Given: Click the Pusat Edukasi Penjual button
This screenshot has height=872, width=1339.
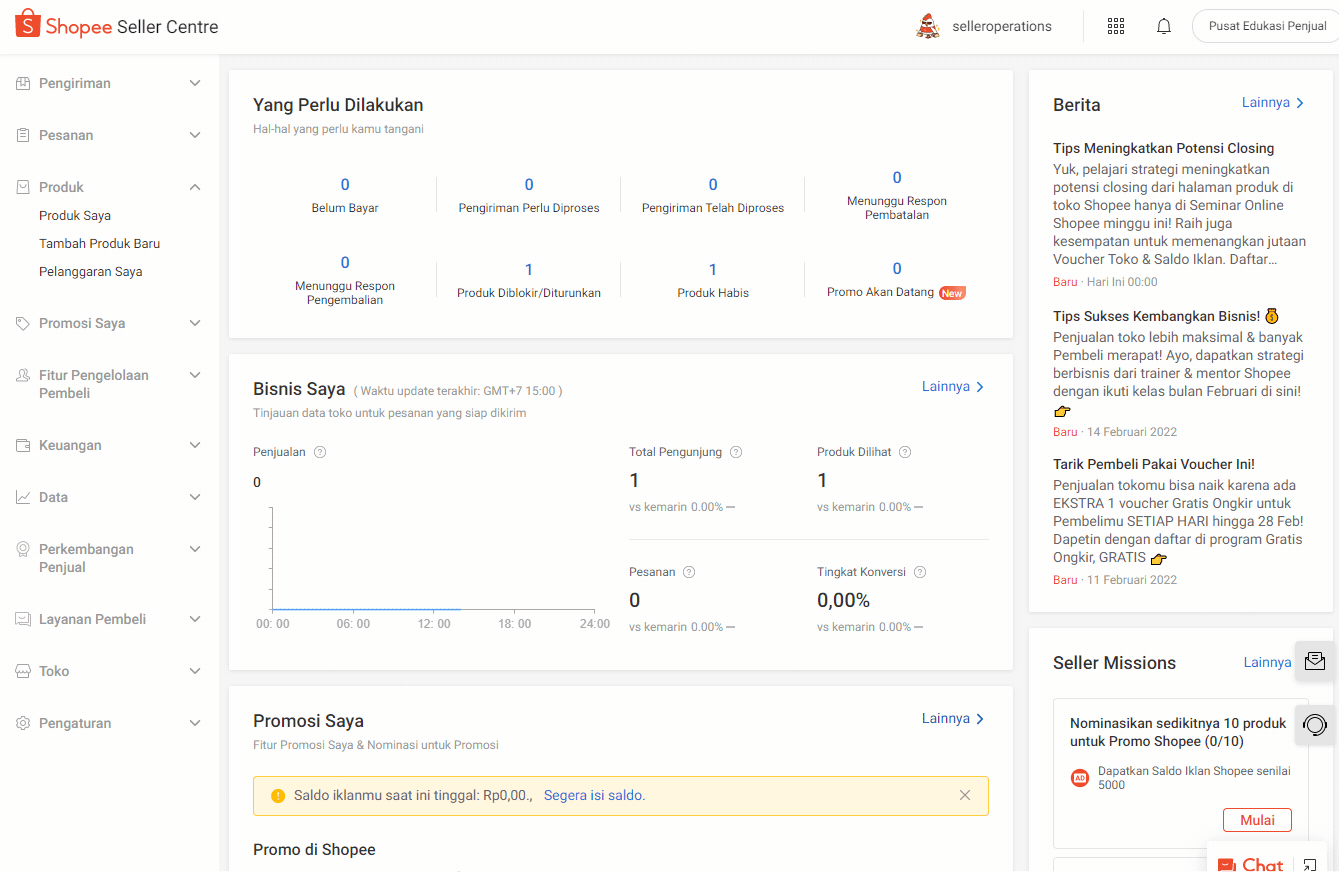Looking at the screenshot, I should point(1266,27).
